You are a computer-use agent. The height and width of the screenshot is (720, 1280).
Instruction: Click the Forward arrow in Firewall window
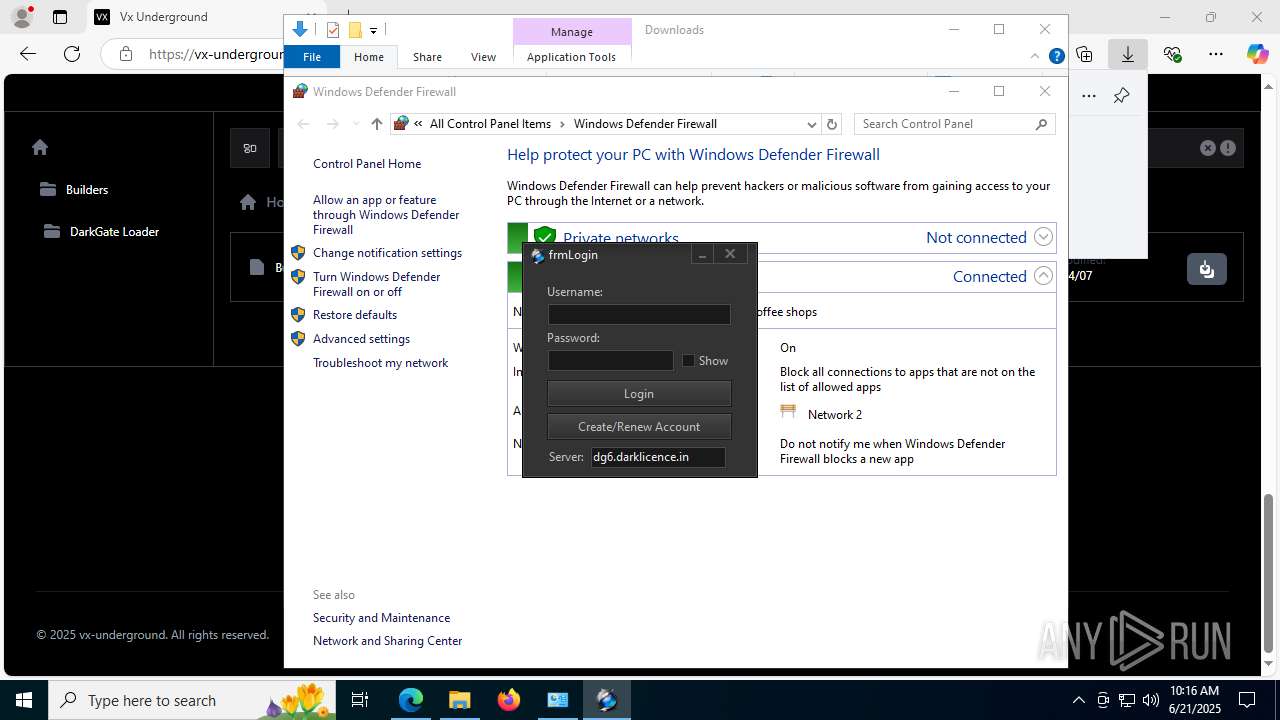pos(333,124)
